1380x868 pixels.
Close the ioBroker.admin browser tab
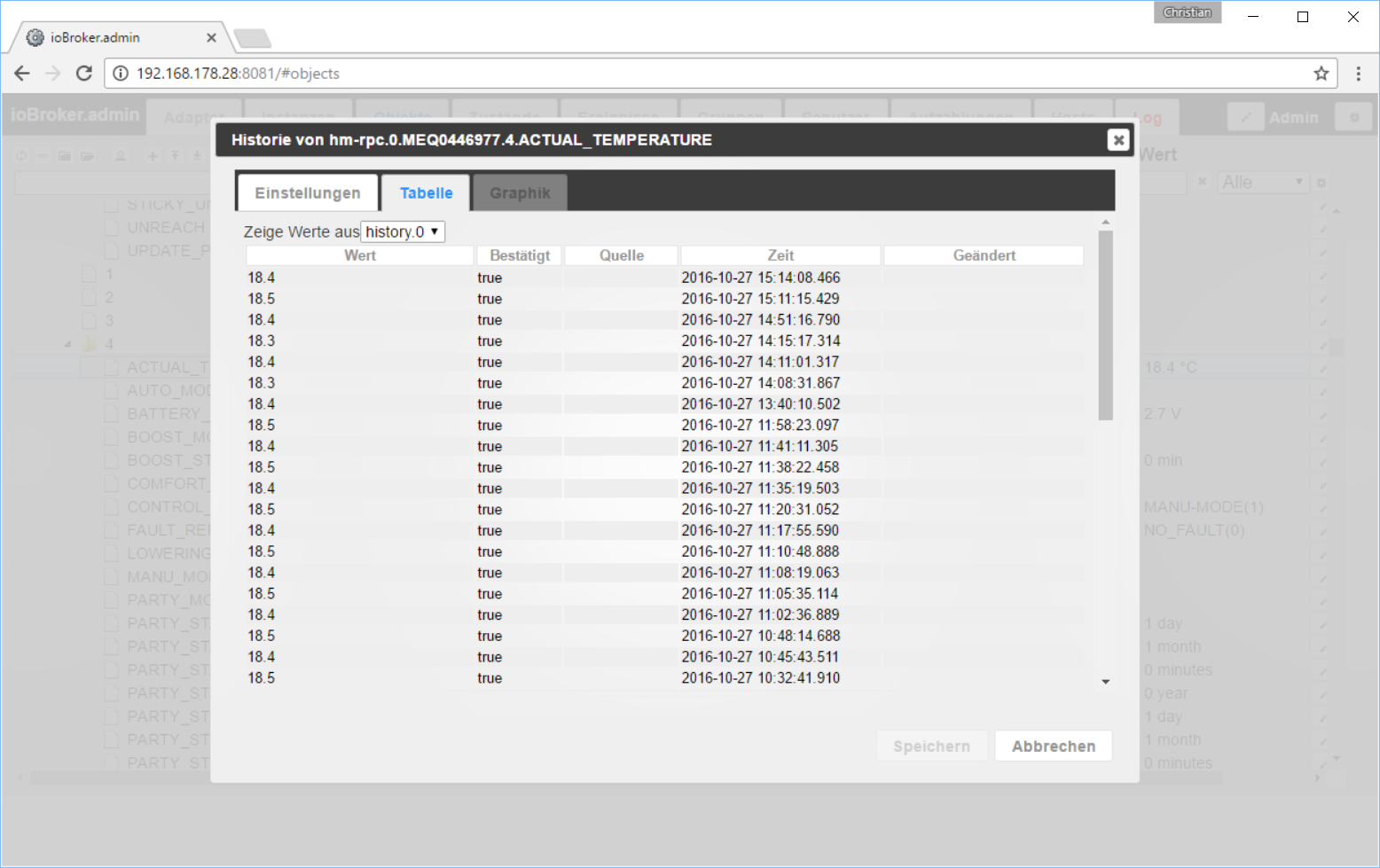[x=211, y=37]
